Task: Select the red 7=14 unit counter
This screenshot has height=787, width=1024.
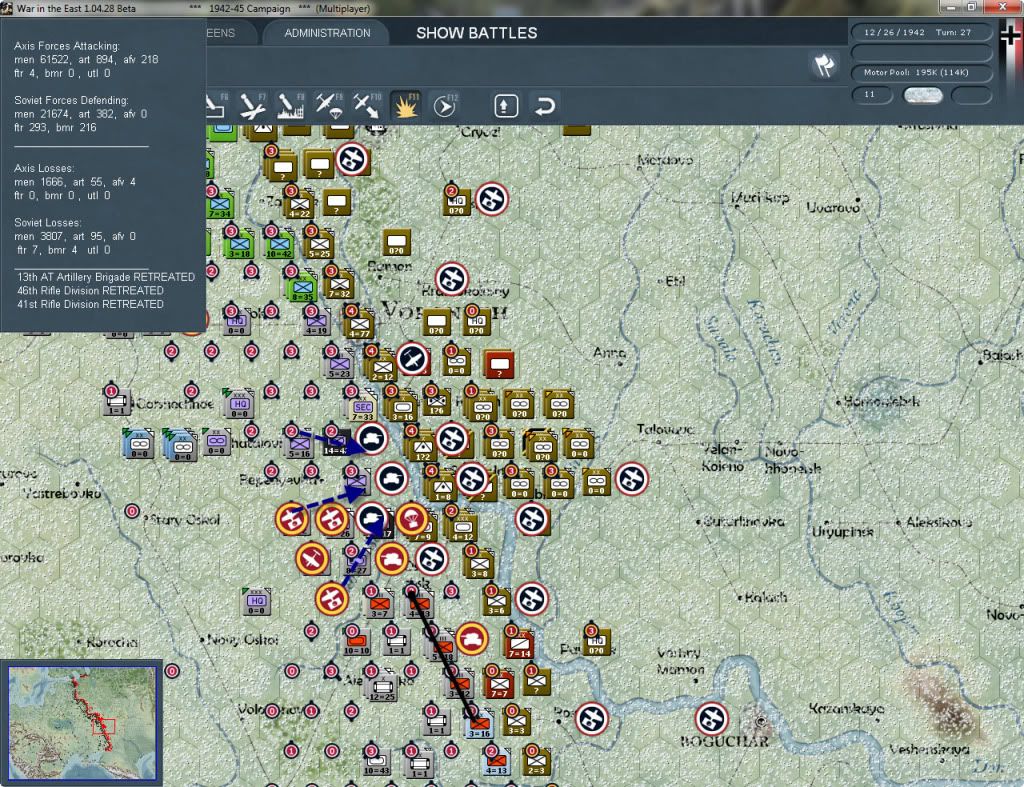Action: 519,645
